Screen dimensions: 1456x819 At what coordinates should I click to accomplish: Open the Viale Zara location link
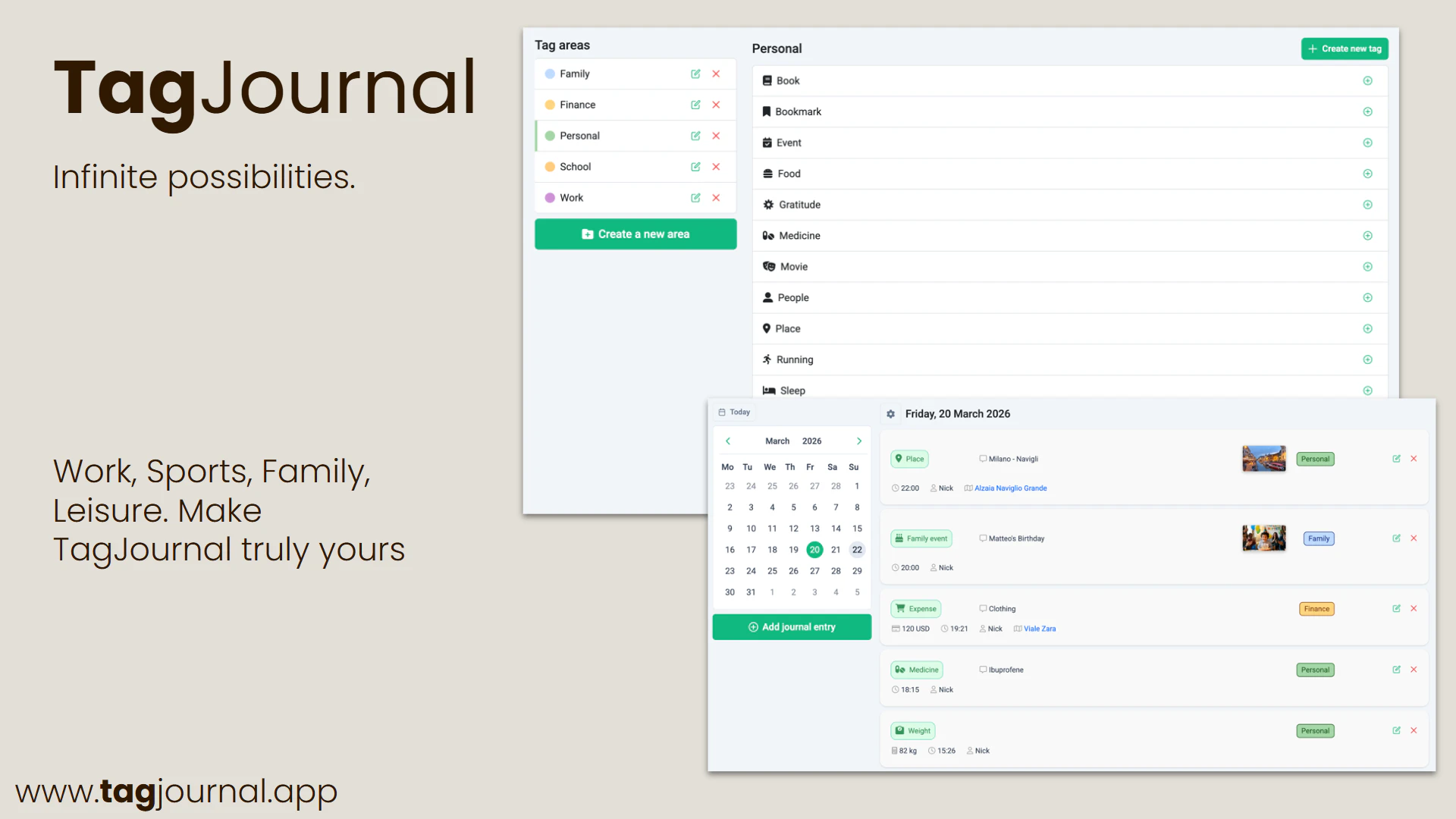click(x=1039, y=629)
